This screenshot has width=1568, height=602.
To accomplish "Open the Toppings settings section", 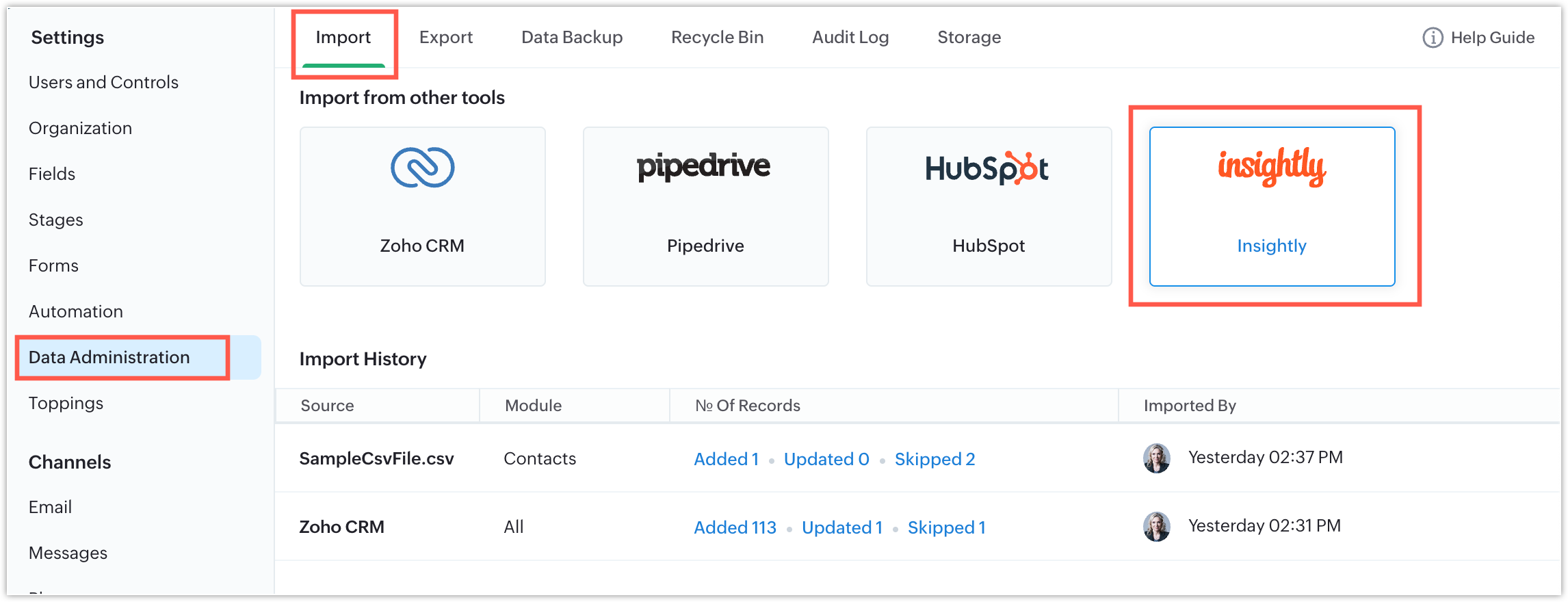I will coord(66,403).
